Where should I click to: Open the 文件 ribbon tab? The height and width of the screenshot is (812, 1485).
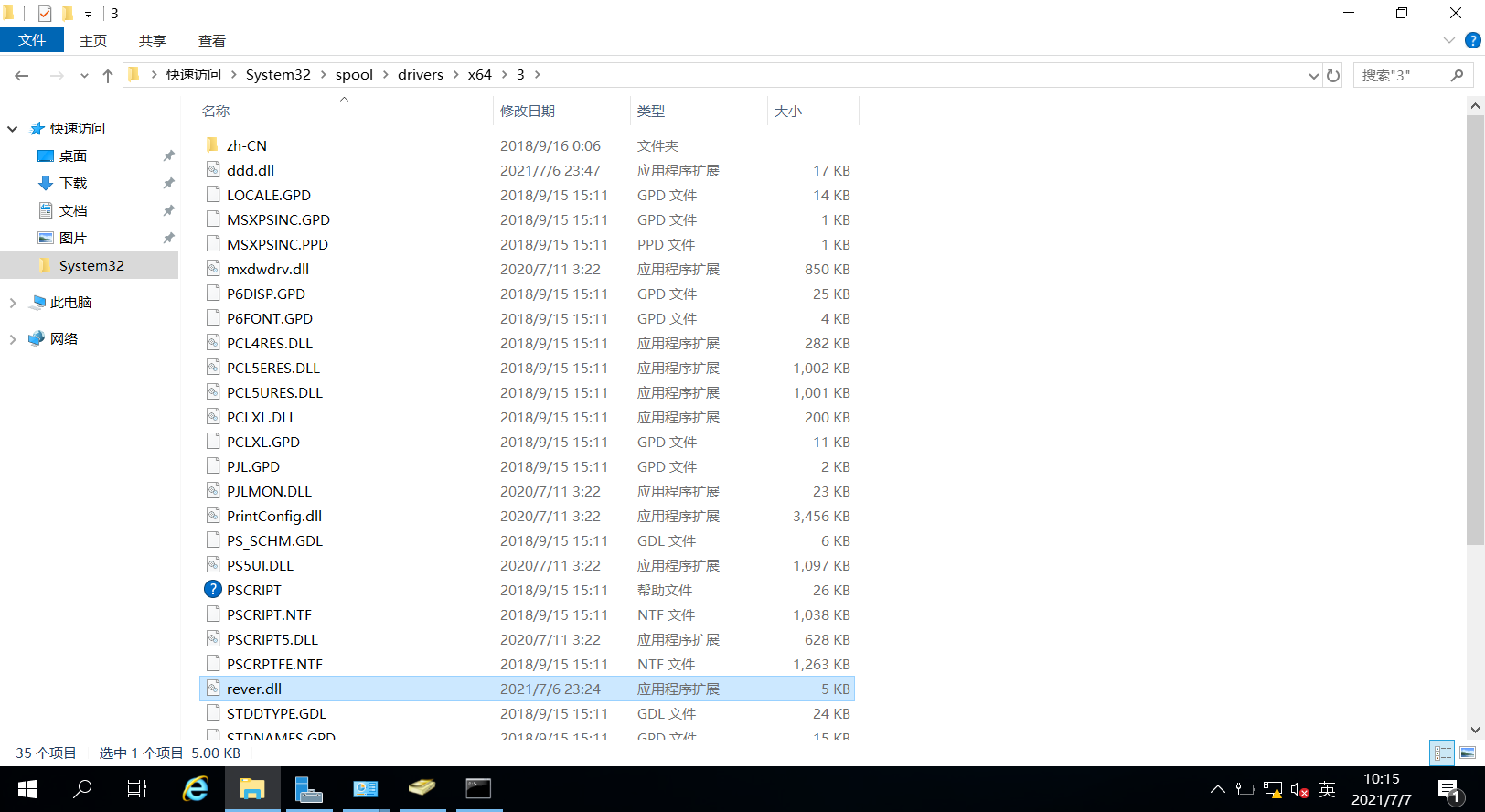pyautogui.click(x=32, y=40)
